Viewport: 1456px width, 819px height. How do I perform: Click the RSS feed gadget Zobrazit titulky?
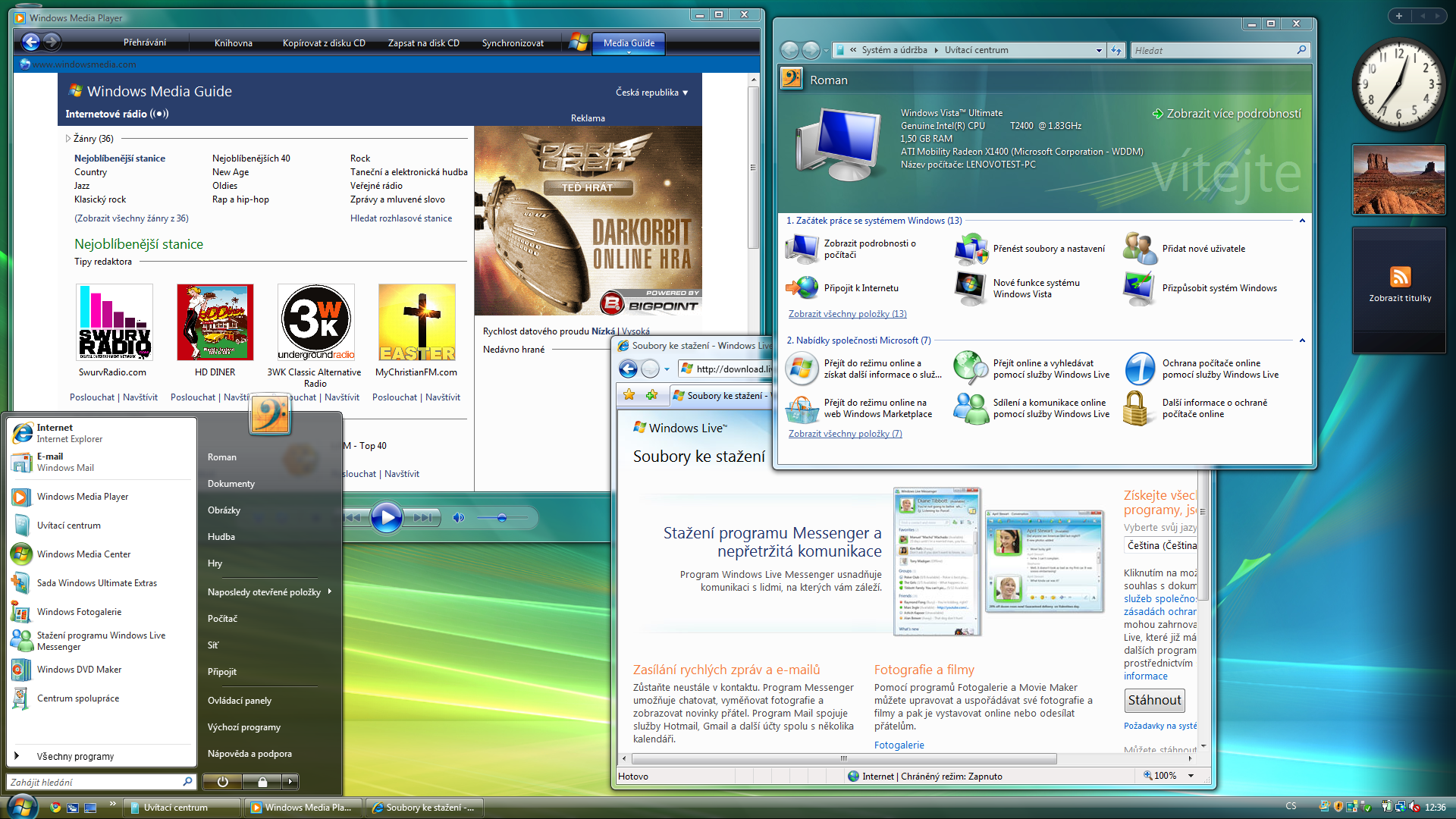tap(1400, 285)
